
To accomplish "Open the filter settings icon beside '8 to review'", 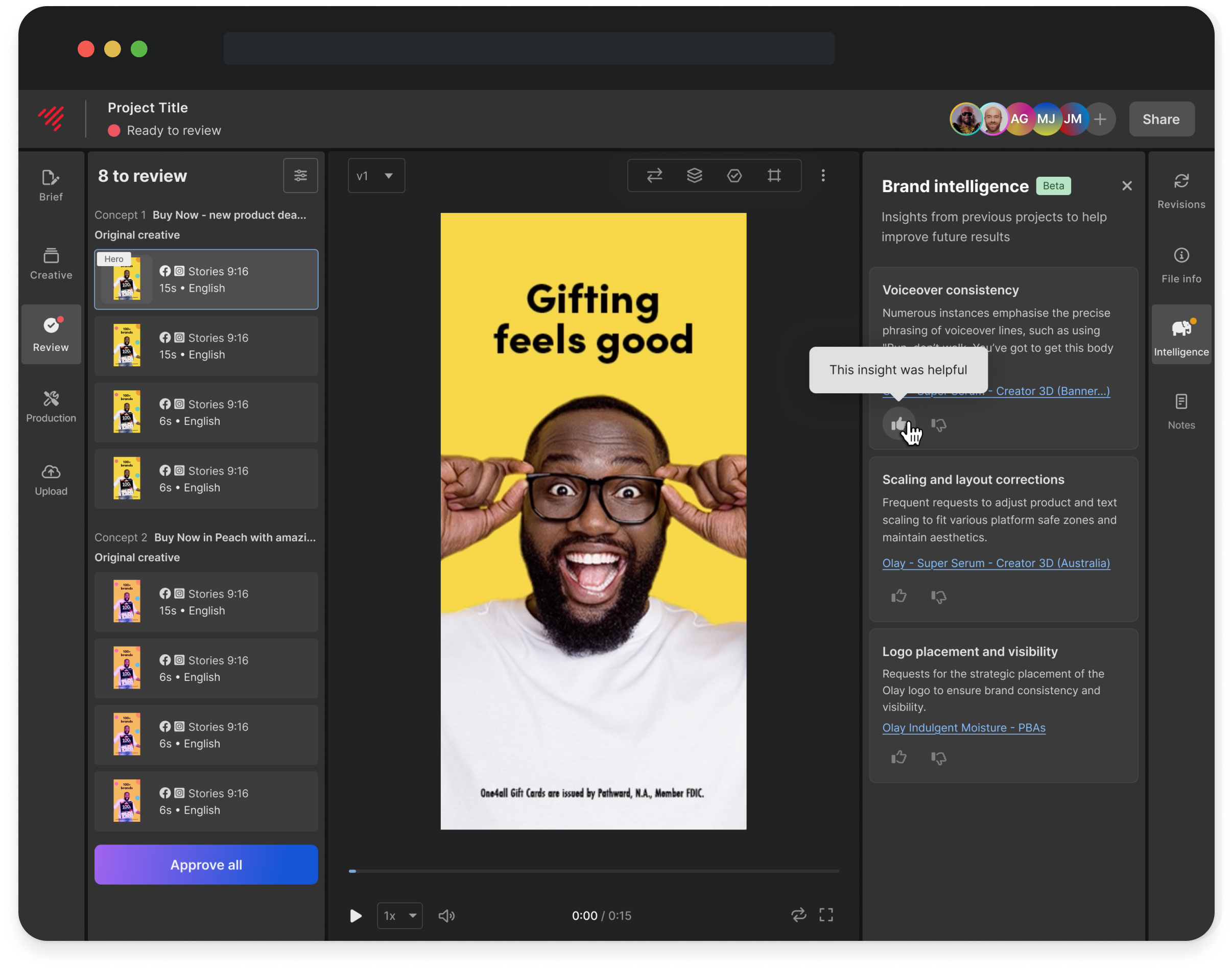I will [300, 176].
